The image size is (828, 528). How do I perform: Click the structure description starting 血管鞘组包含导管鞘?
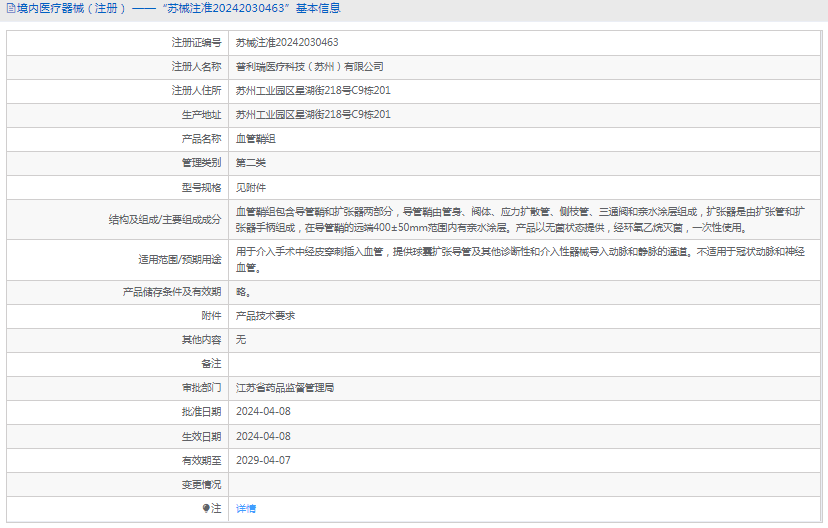520,220
